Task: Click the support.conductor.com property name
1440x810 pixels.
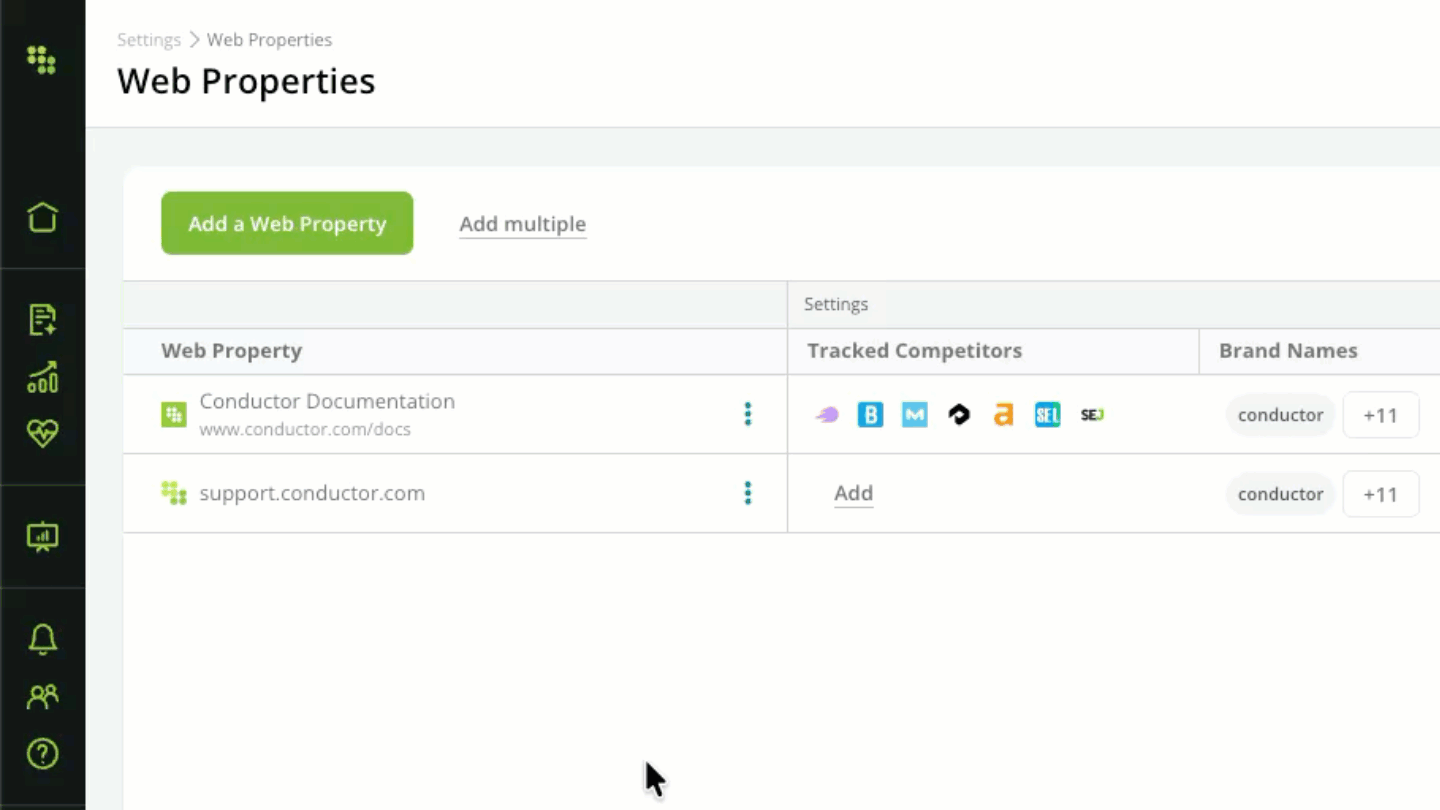Action: pyautogui.click(x=312, y=493)
